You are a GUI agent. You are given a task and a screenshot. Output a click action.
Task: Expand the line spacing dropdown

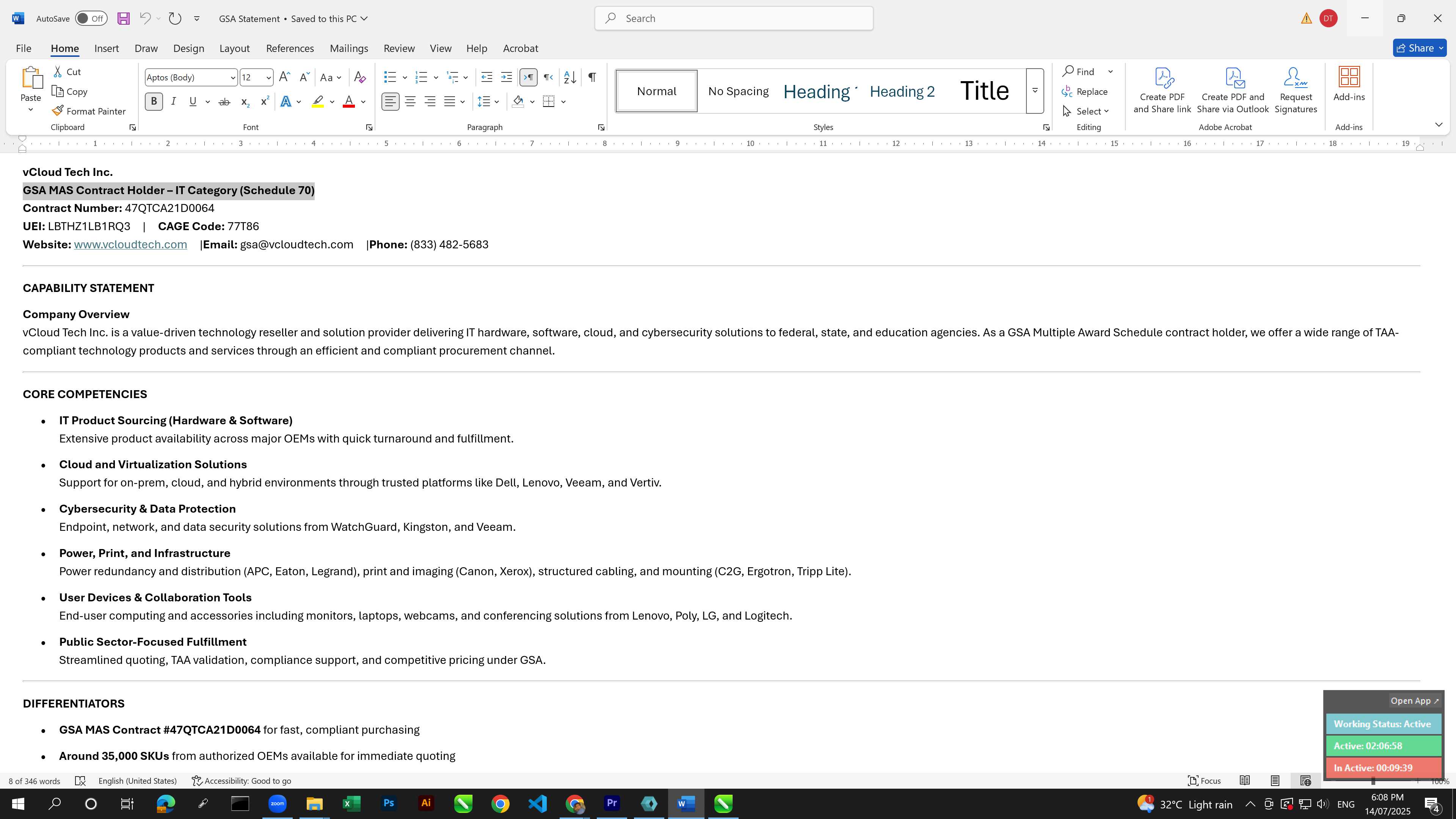point(497,102)
